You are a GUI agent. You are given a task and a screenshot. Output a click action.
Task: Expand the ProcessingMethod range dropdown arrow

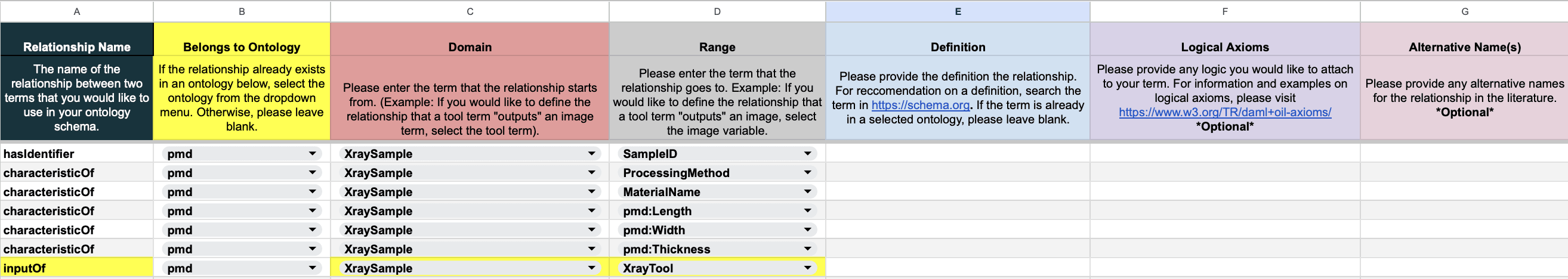pos(807,173)
